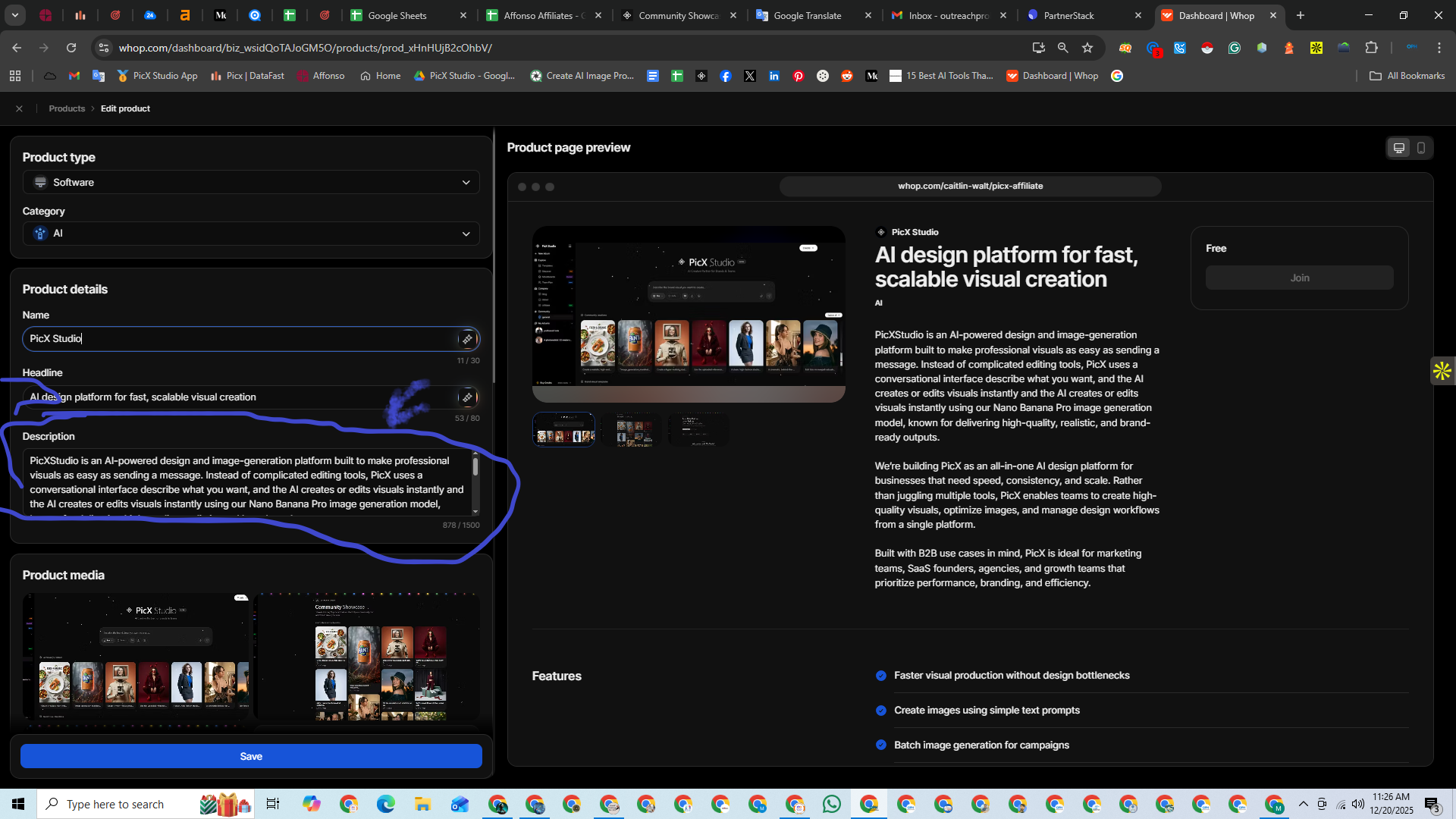The image size is (1456, 819).
Task: Click the zoom search icon in the address bar
Action: [x=1062, y=48]
